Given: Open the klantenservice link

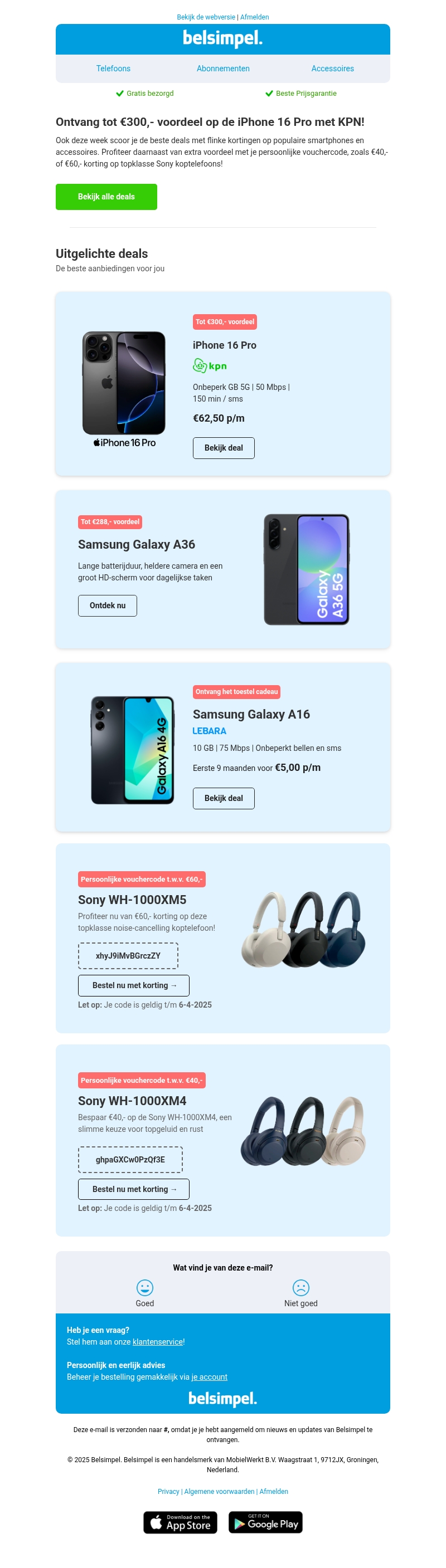Looking at the screenshot, I should coord(158,1341).
